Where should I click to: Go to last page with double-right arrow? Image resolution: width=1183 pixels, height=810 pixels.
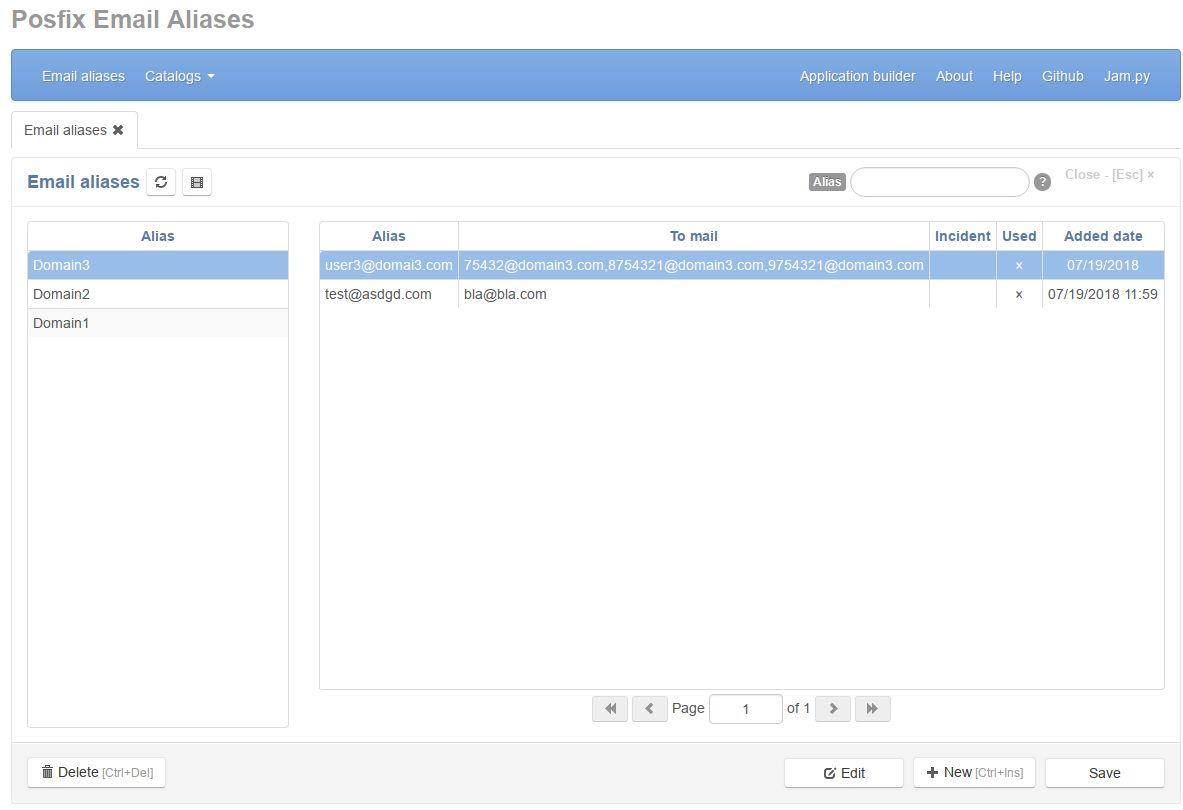click(872, 708)
